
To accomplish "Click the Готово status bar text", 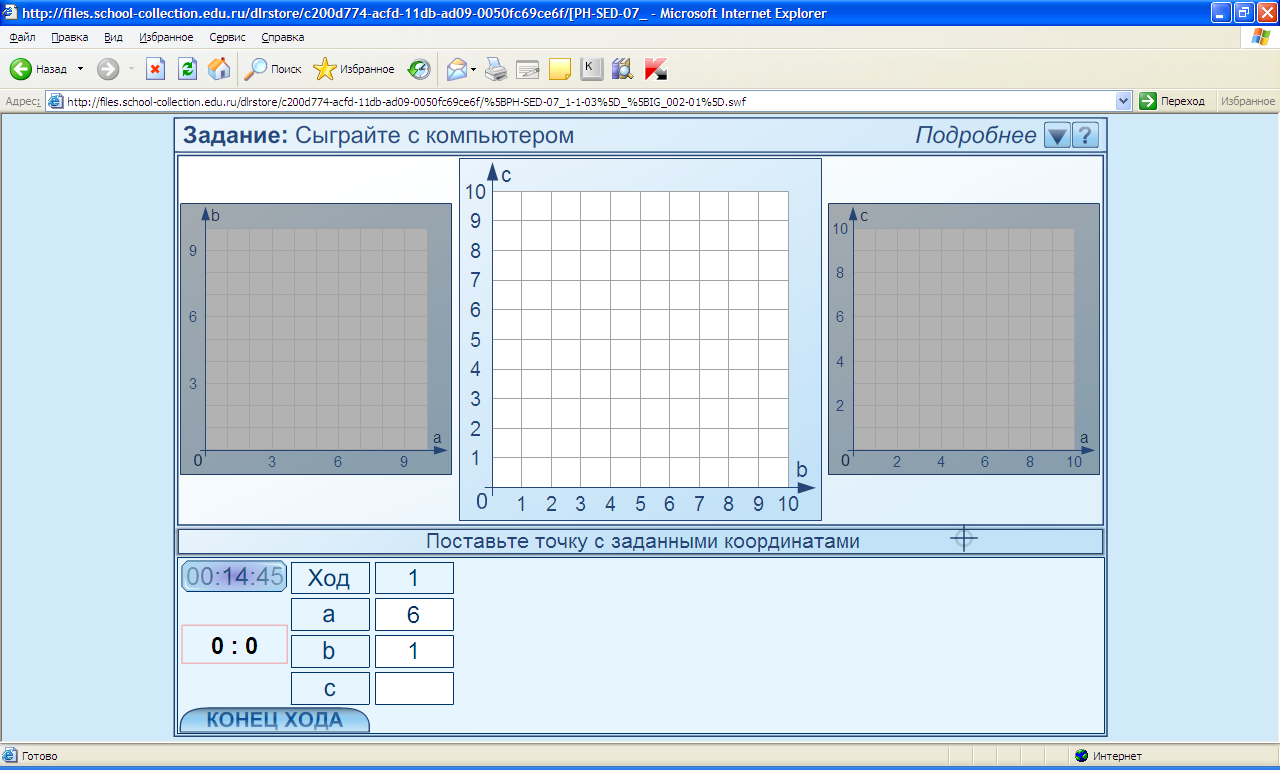I will 40,756.
